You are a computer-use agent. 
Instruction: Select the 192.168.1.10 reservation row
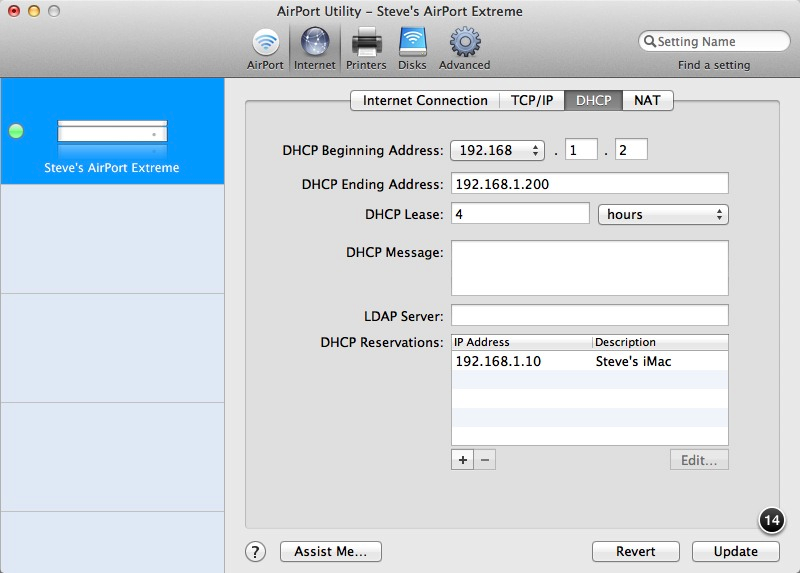point(590,361)
